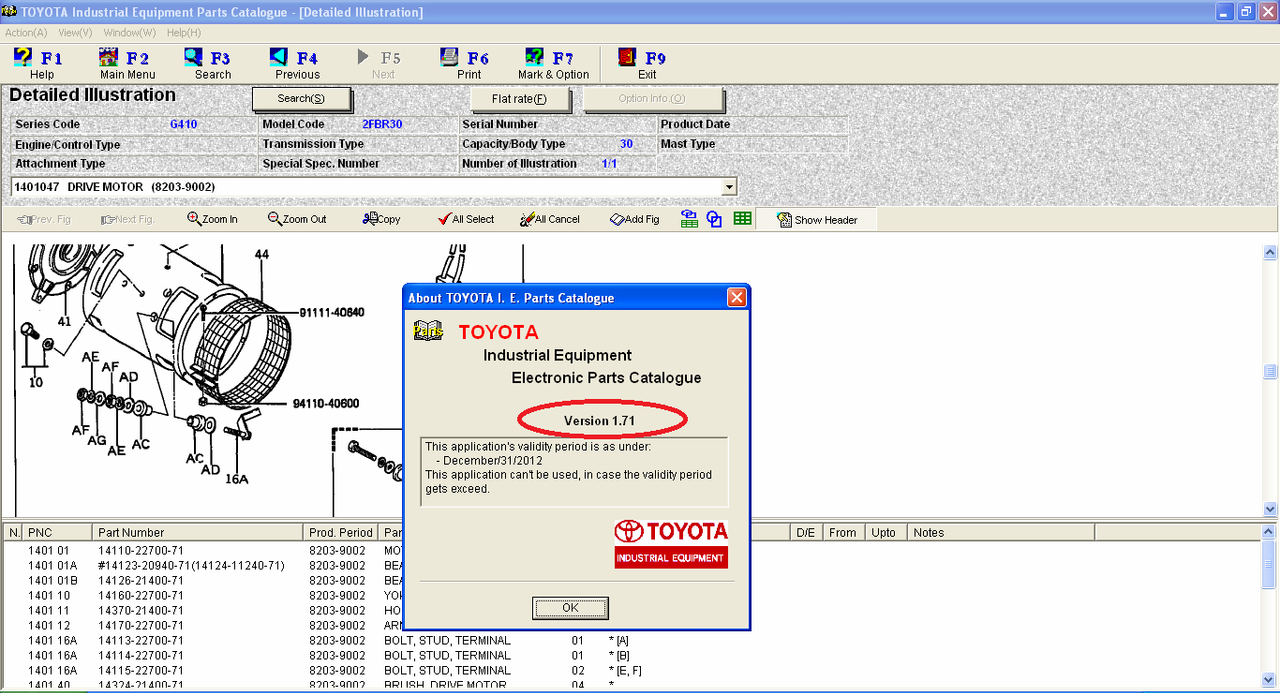Select part number 14115-22700-71
Viewport: 1280px width, 693px height.
(x=141, y=670)
